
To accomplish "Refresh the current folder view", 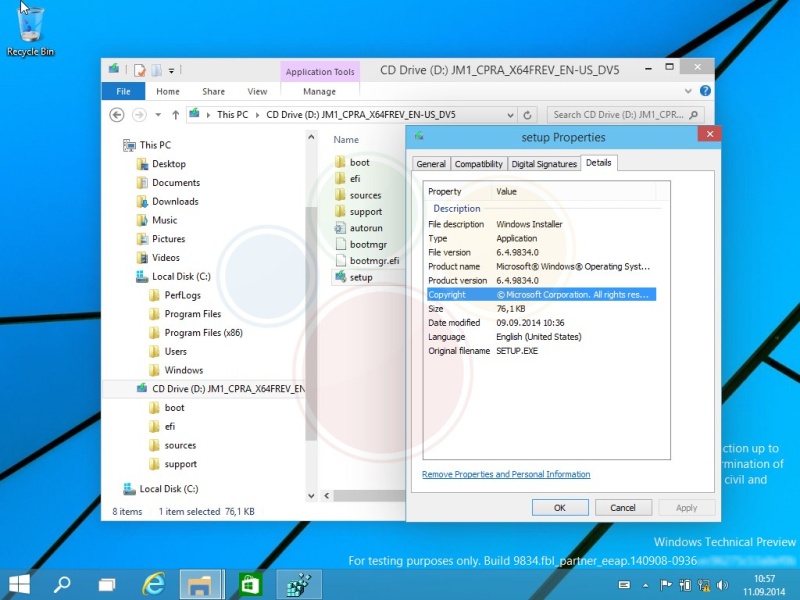I will coord(528,115).
